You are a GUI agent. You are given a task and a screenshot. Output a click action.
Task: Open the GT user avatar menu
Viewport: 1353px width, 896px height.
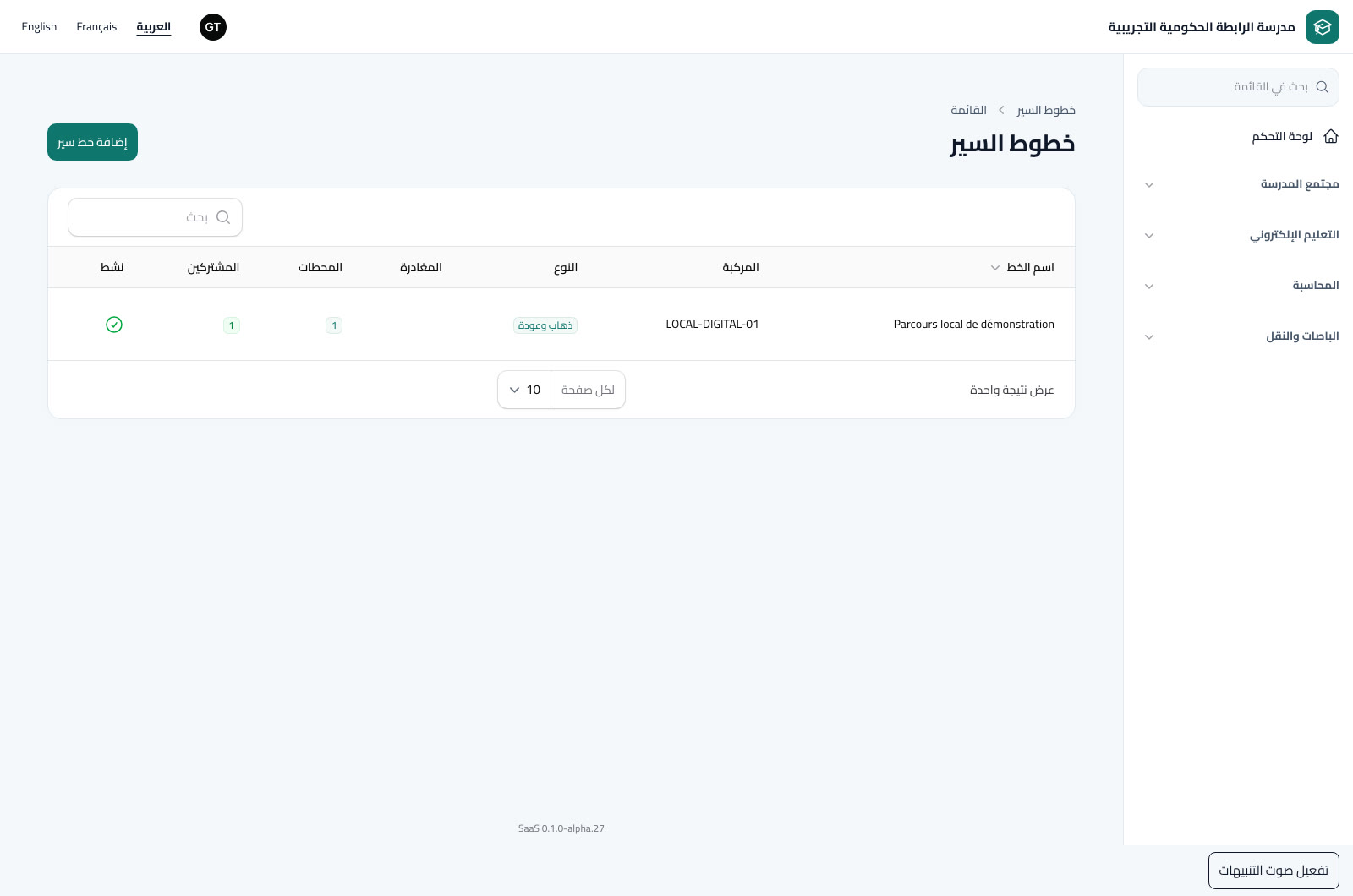213,27
